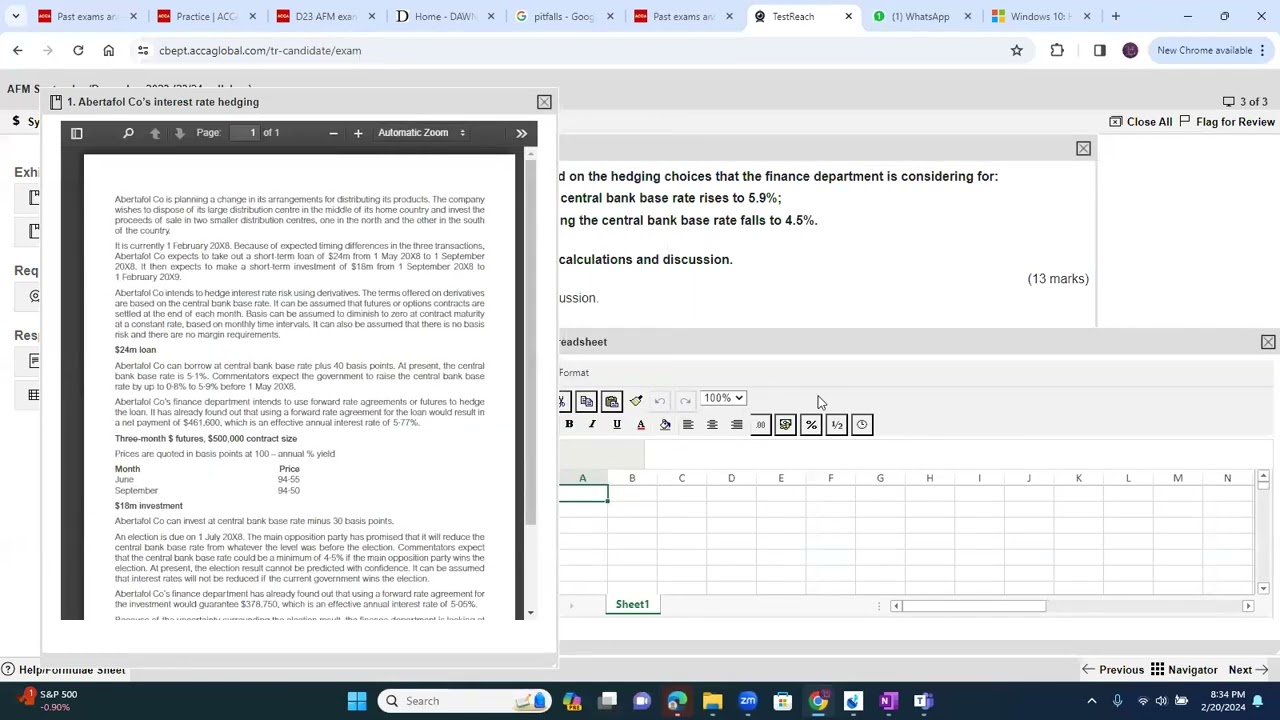Switch to the WhatsApp browser tab
The width and height of the screenshot is (1280, 720).
pos(920,16)
